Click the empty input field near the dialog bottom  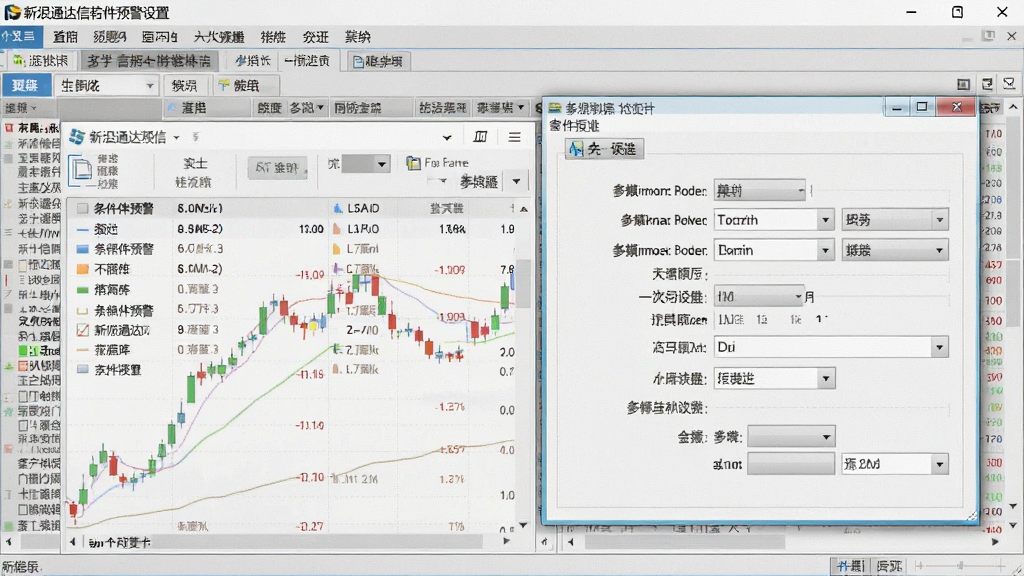pos(791,464)
